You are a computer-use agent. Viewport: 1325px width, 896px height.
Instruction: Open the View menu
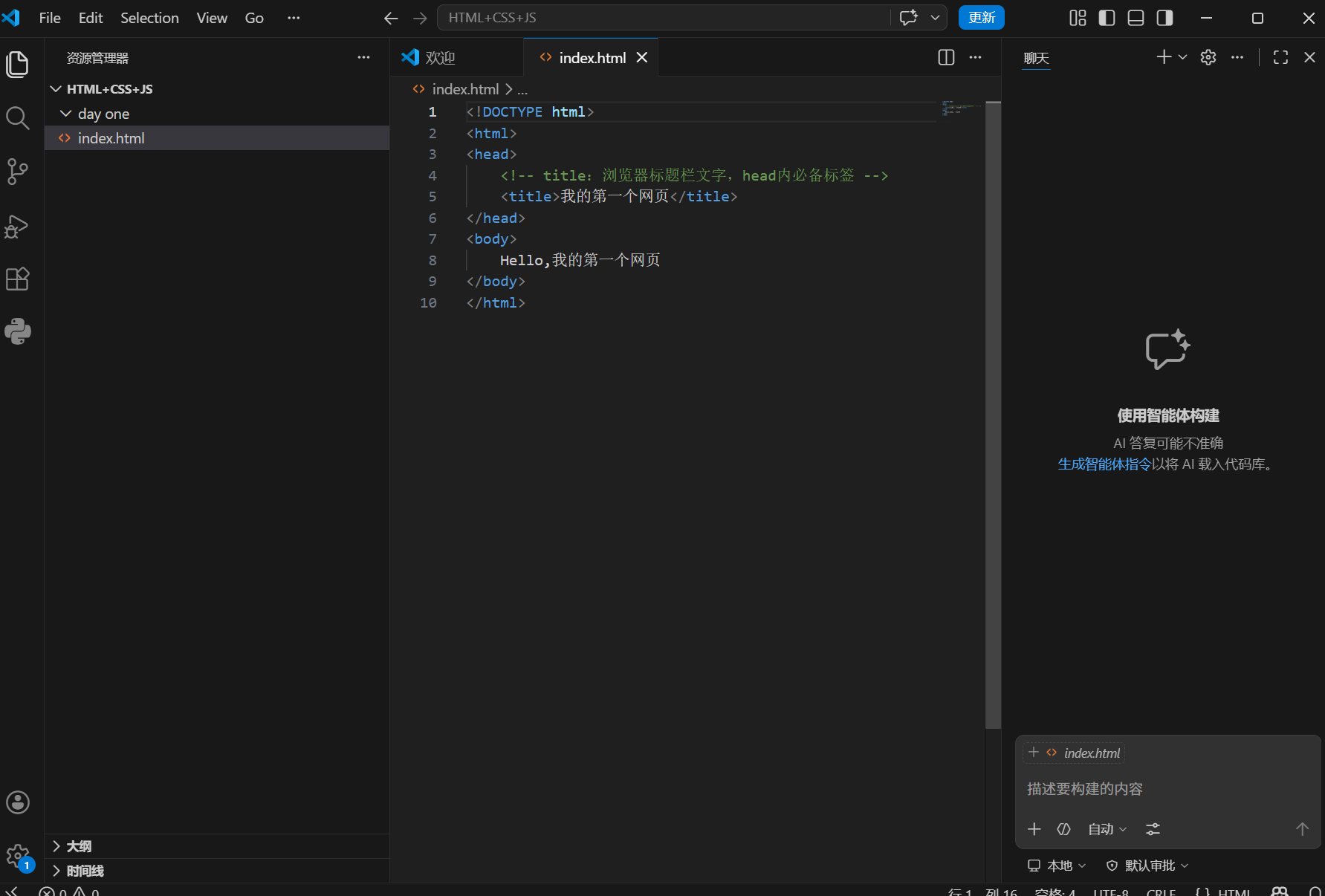click(212, 18)
